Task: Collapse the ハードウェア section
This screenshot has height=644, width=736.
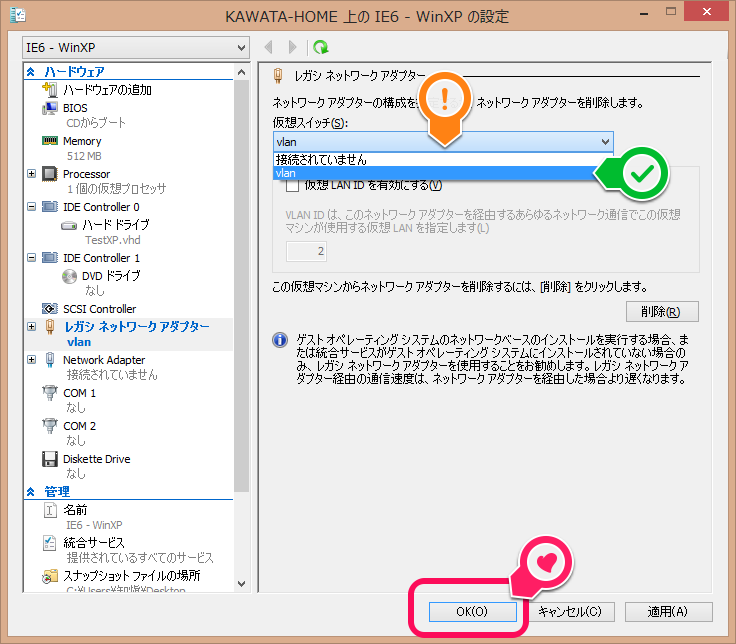Action: pyautogui.click(x=31, y=72)
